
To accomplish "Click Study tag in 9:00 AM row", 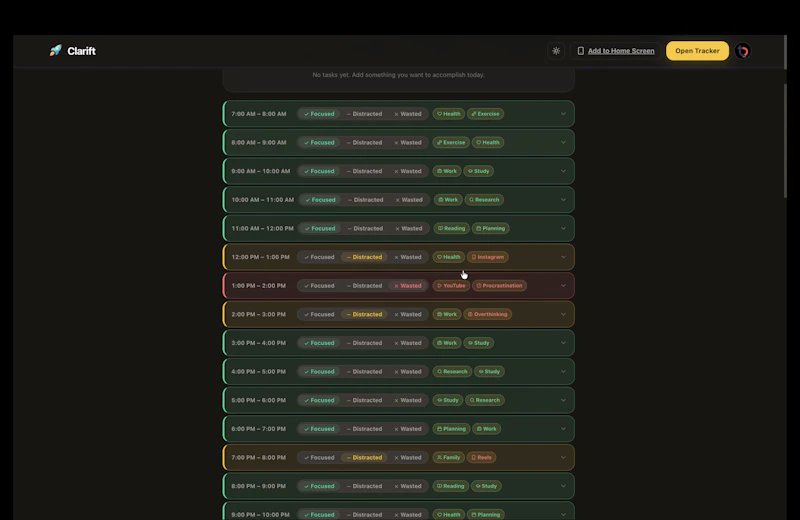I will tap(479, 171).
